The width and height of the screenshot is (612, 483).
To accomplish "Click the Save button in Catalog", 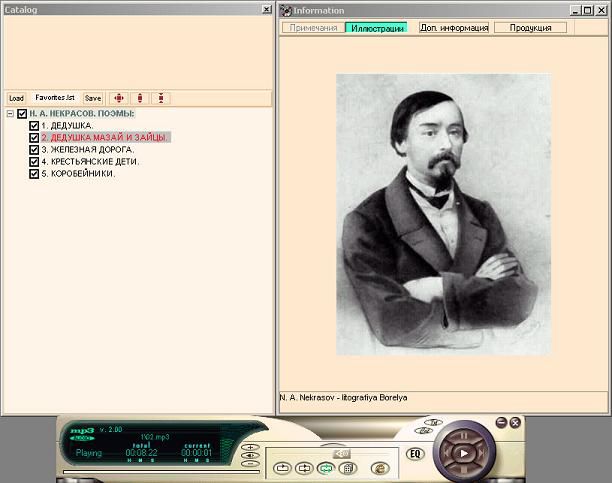I will (92, 98).
